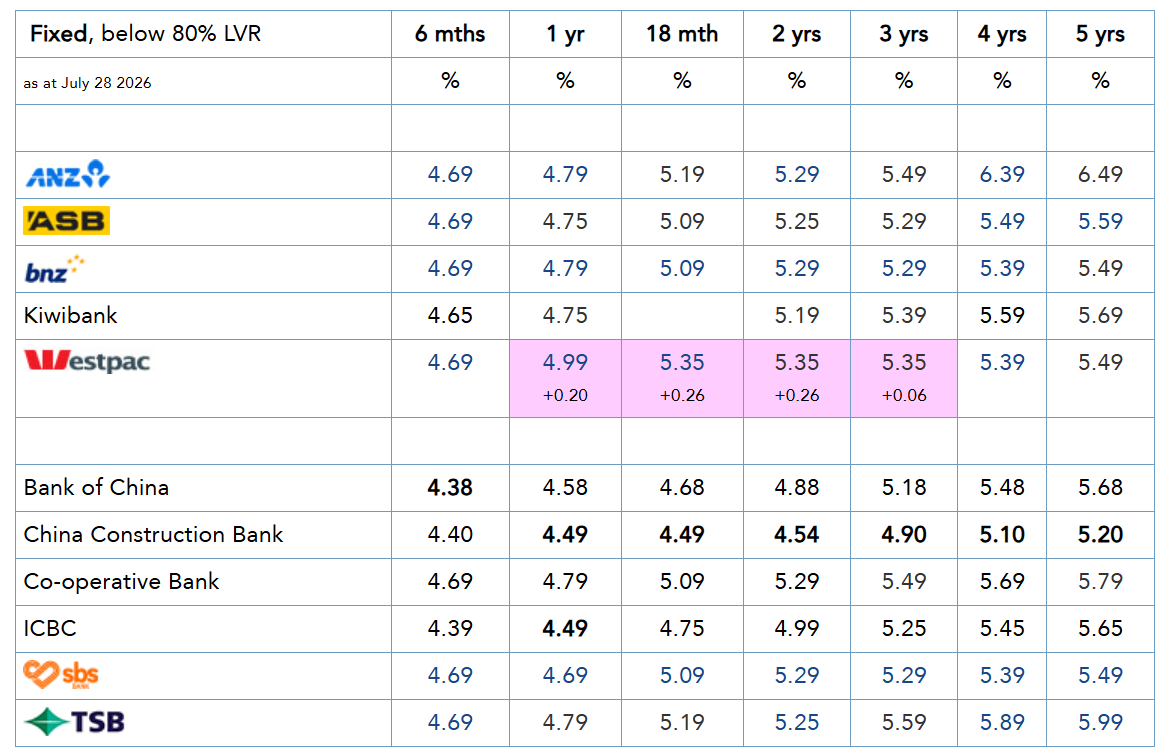Open the ASB bank logo

66,221
